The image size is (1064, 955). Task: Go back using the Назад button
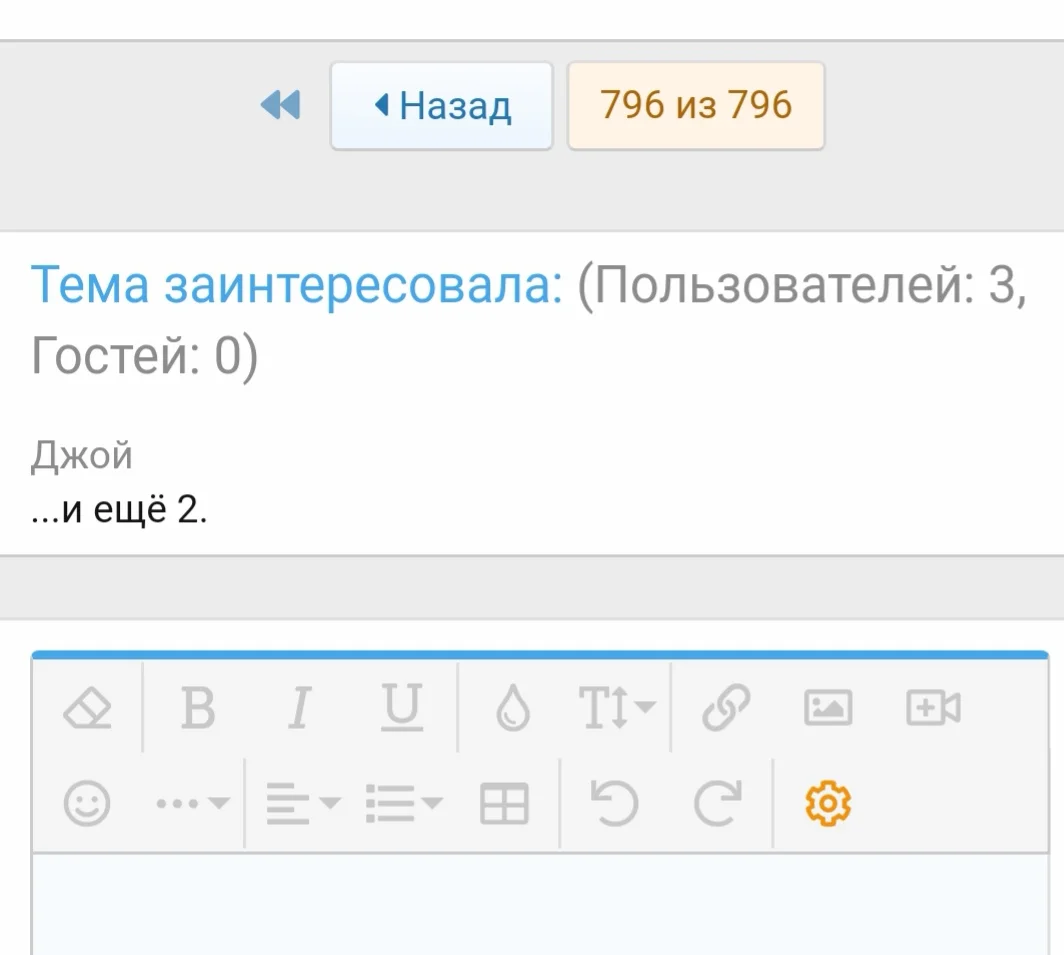click(x=441, y=105)
